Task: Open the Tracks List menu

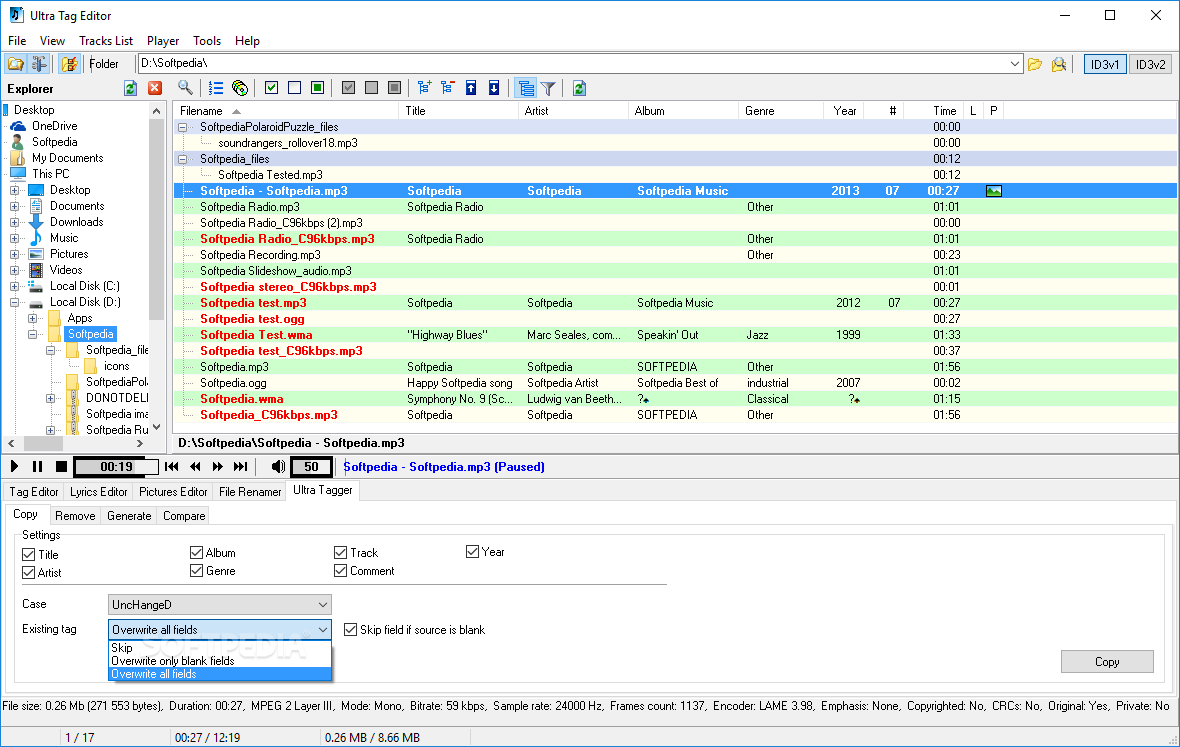Action: (106, 41)
